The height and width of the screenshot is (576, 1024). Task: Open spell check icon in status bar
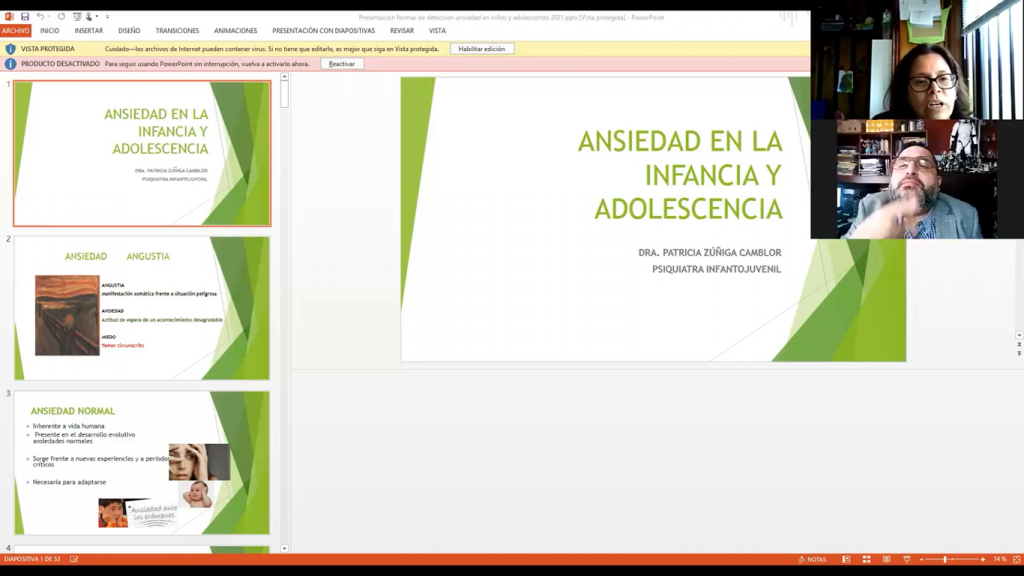(74, 559)
